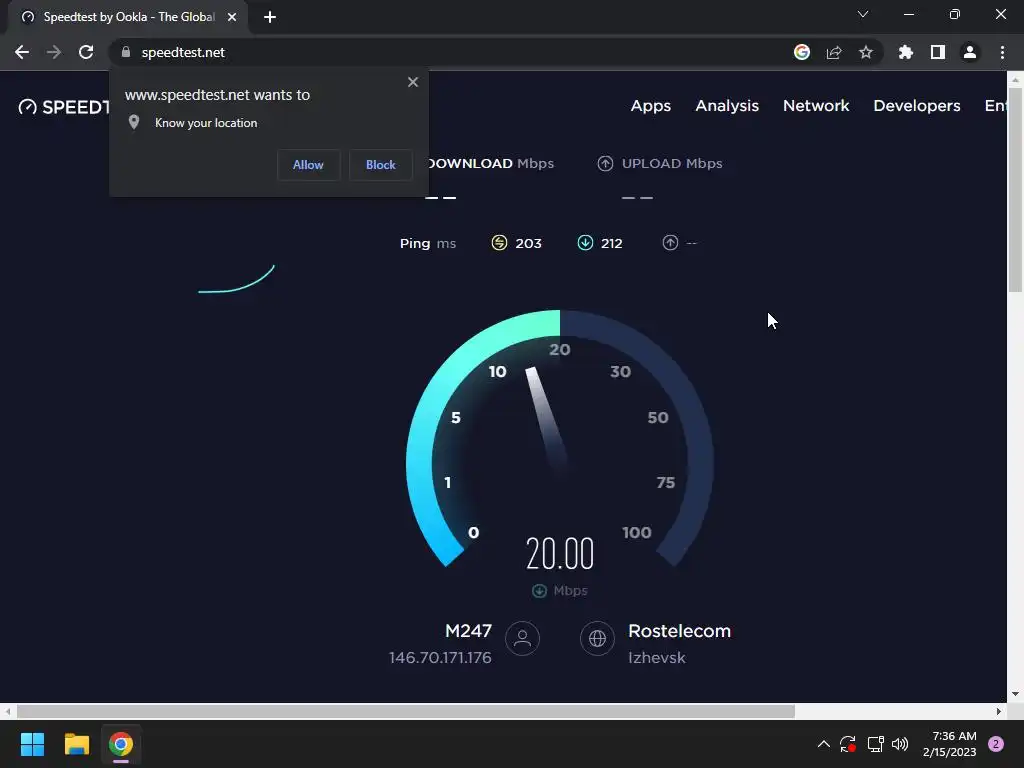Open the tab search chevron
The width and height of the screenshot is (1024, 768).
tap(863, 14)
